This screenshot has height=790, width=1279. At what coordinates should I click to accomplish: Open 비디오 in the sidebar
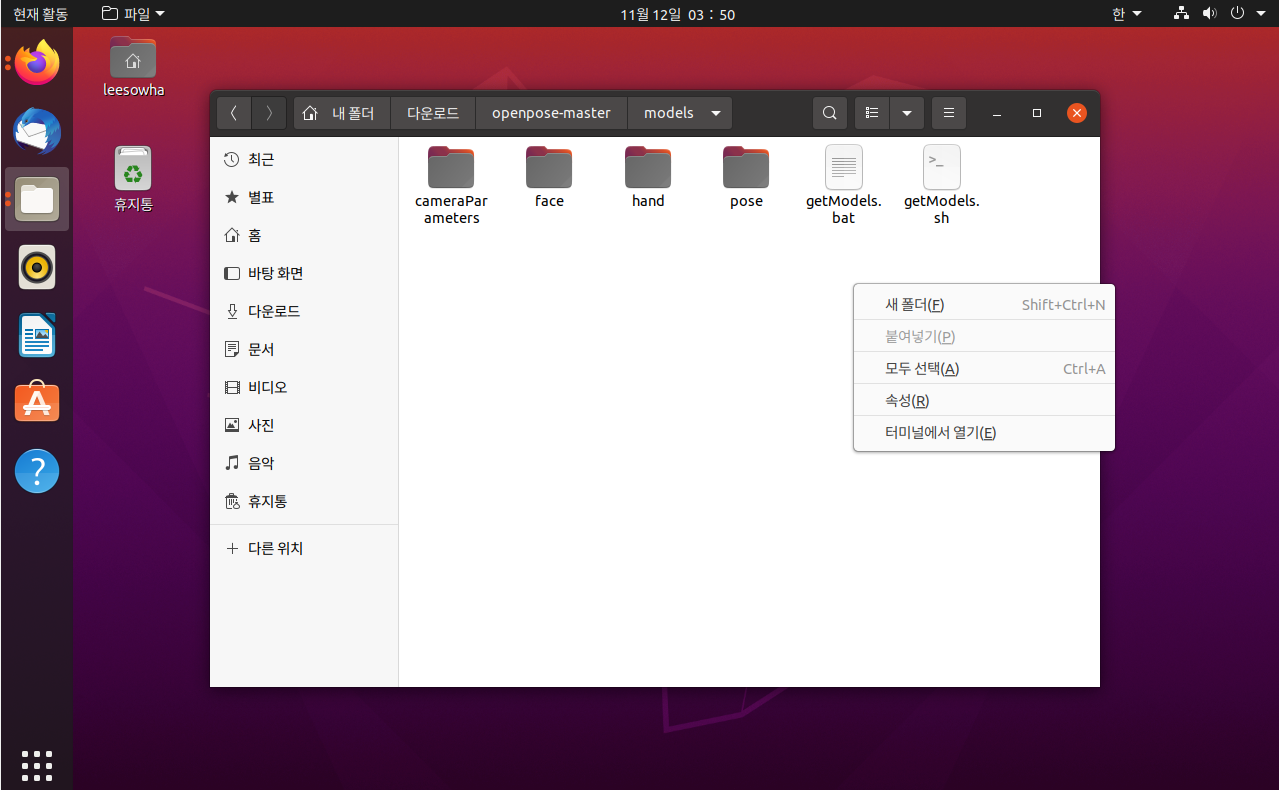tap(304, 387)
